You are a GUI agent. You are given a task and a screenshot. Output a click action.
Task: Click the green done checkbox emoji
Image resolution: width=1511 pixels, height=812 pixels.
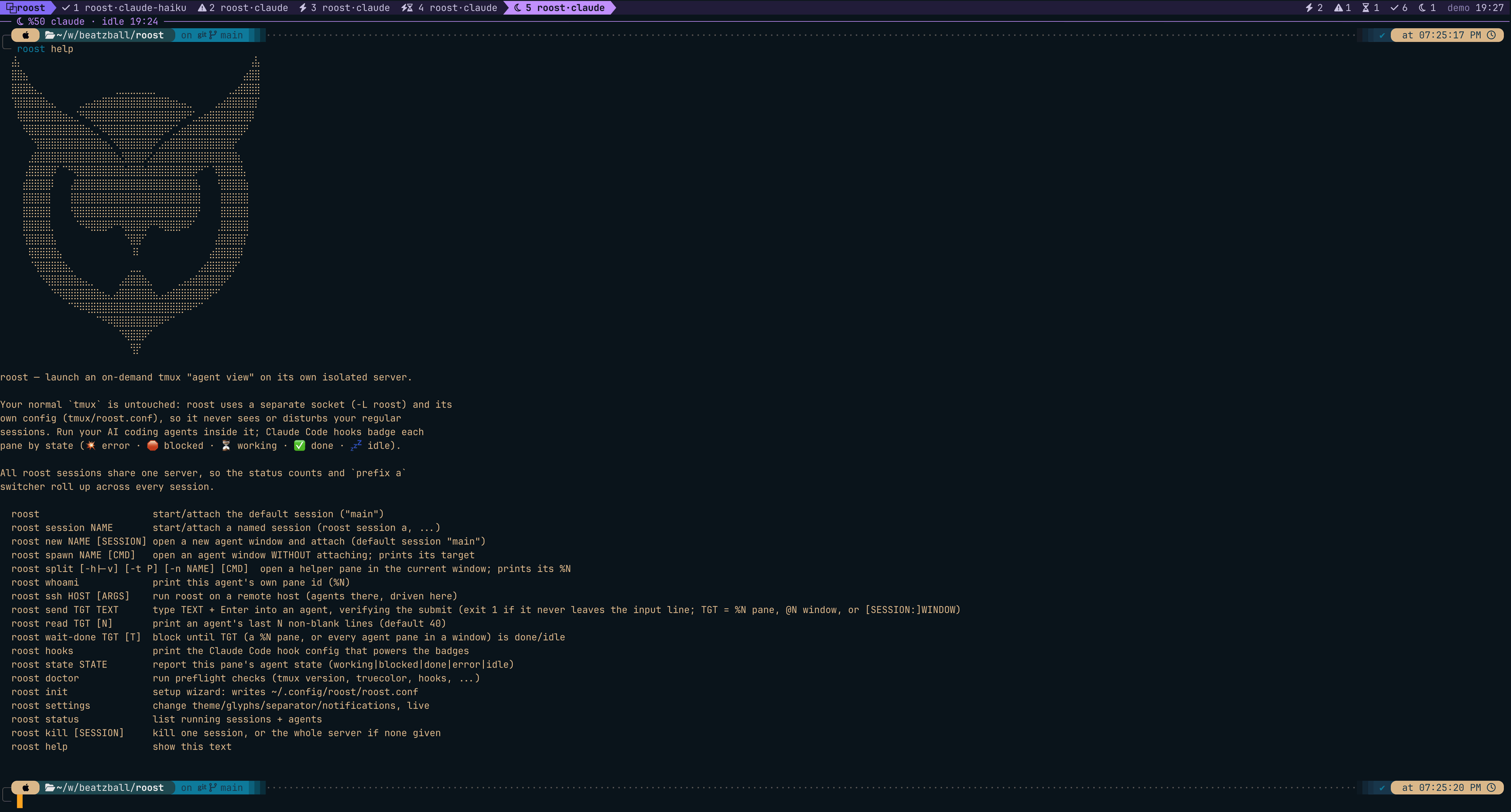[x=300, y=446]
